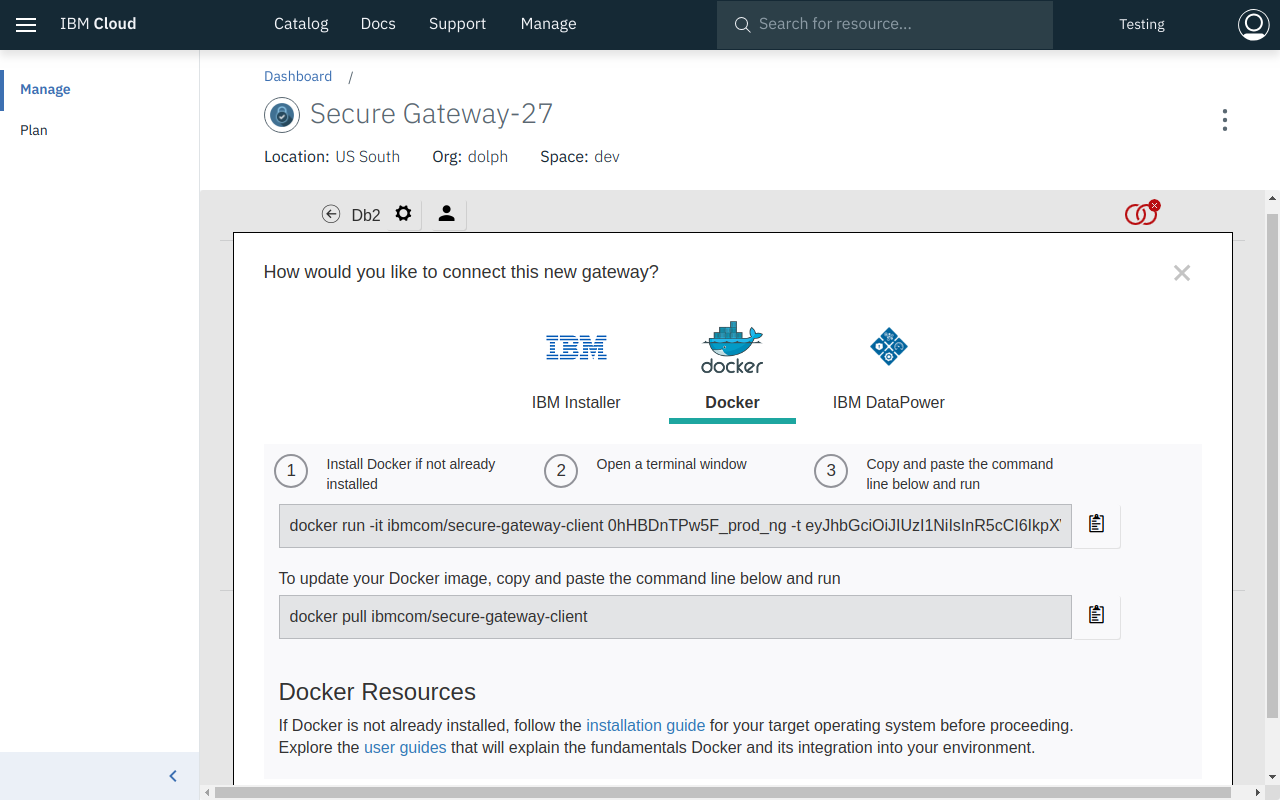Viewport: 1280px width, 800px height.
Task: Open the three-dot actions menu
Action: (x=1224, y=120)
